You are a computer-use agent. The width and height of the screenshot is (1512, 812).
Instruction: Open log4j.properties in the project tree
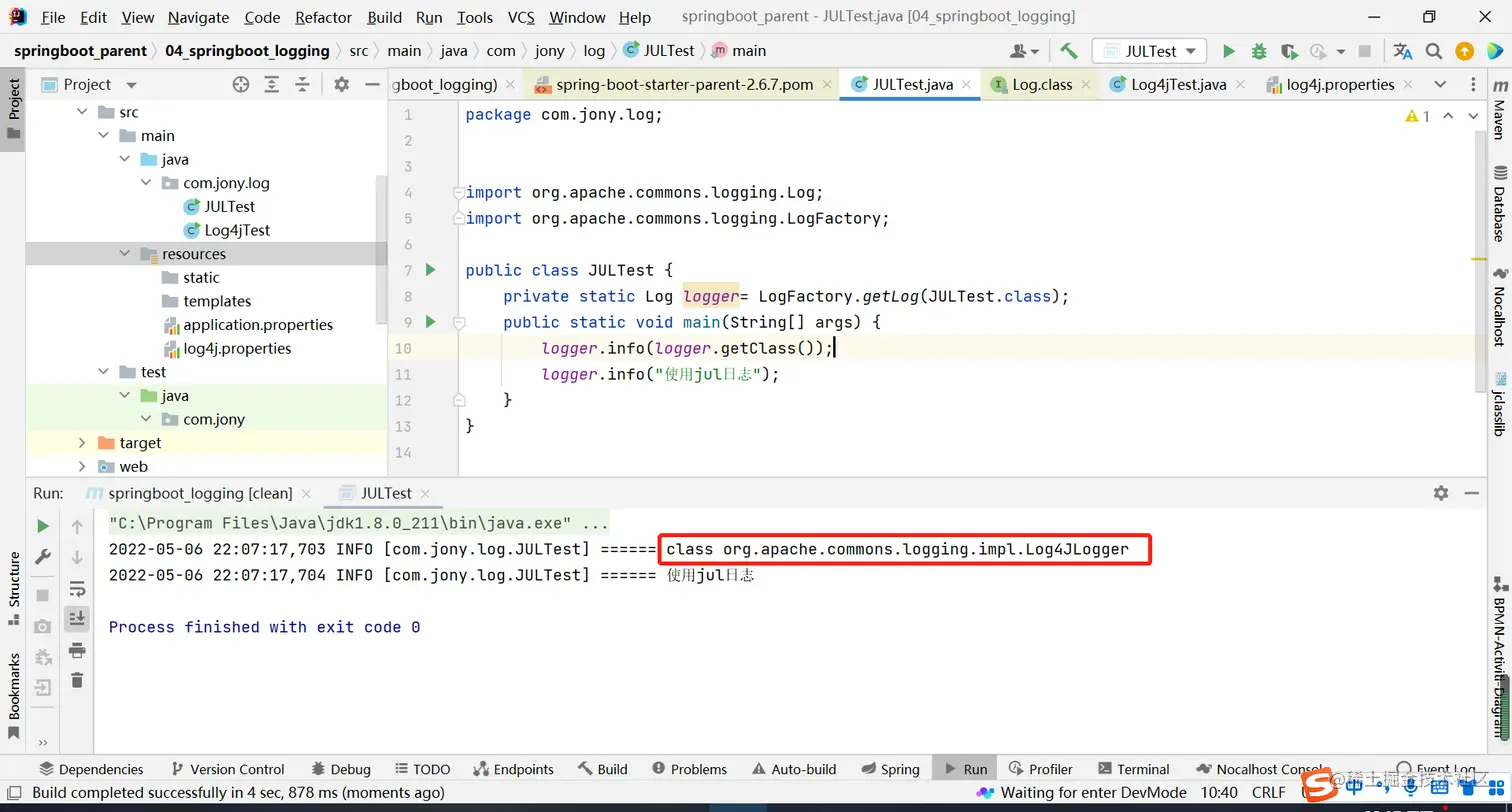(237, 348)
